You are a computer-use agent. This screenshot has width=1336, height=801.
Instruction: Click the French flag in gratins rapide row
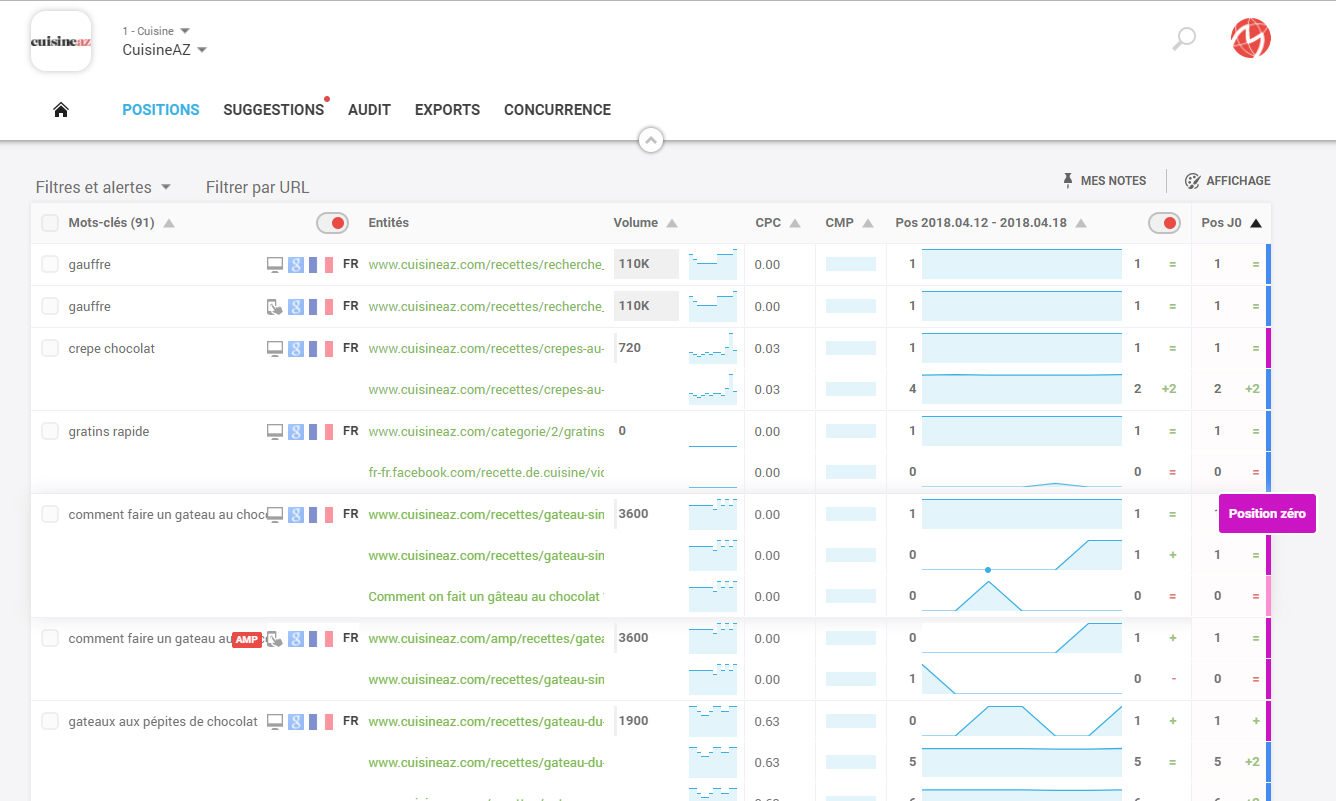click(320, 432)
